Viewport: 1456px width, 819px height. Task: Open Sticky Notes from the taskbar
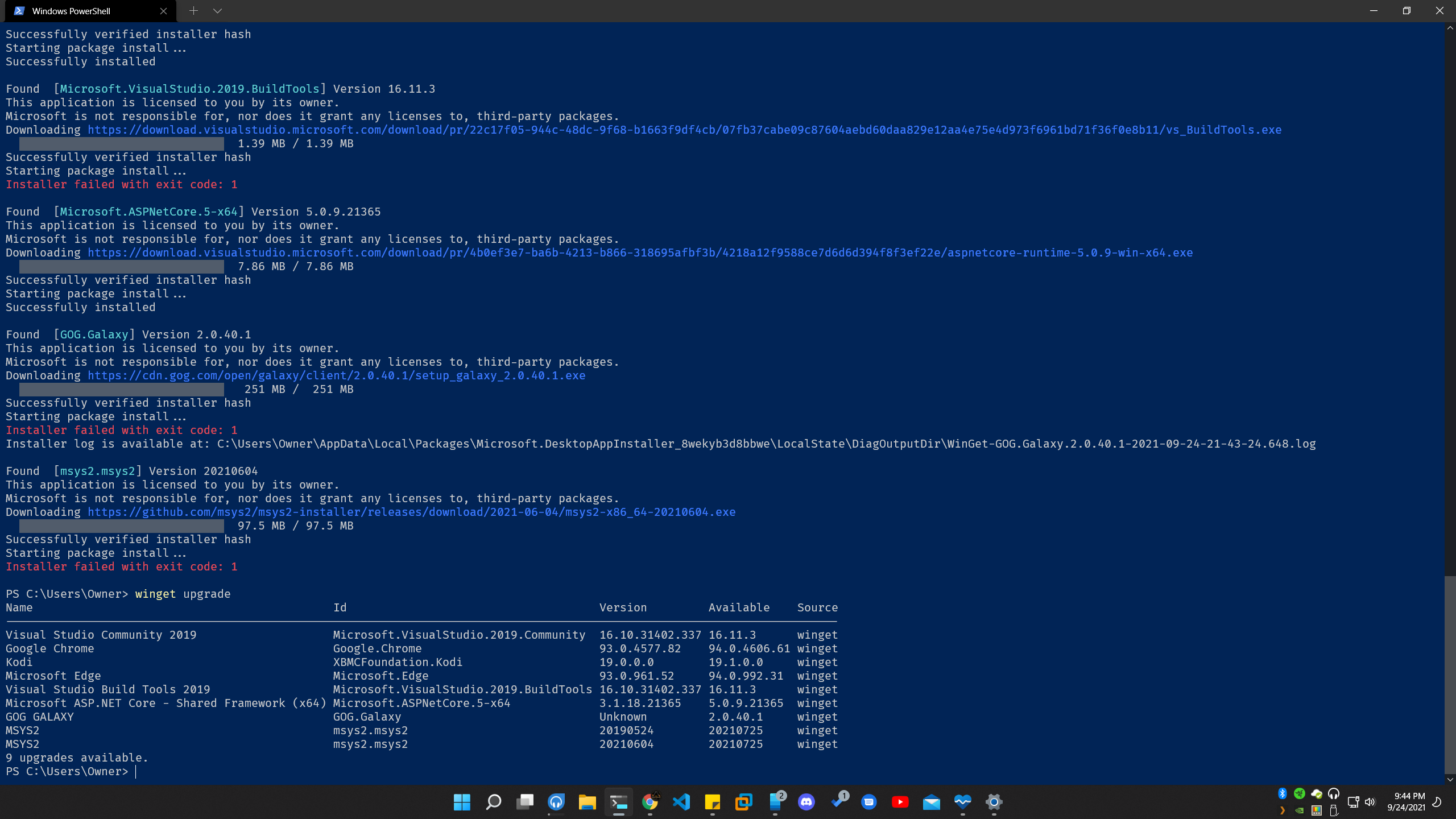click(x=713, y=802)
